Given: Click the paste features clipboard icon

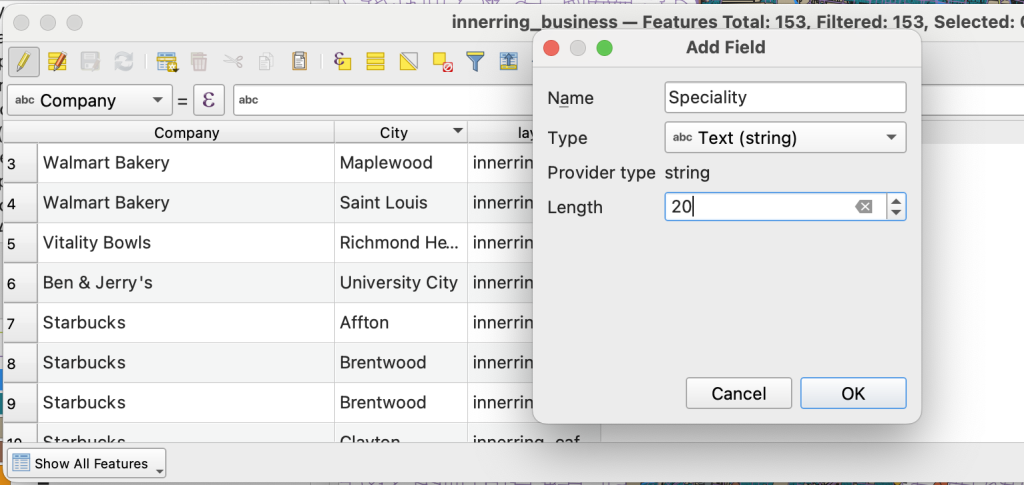Looking at the screenshot, I should coord(298,61).
